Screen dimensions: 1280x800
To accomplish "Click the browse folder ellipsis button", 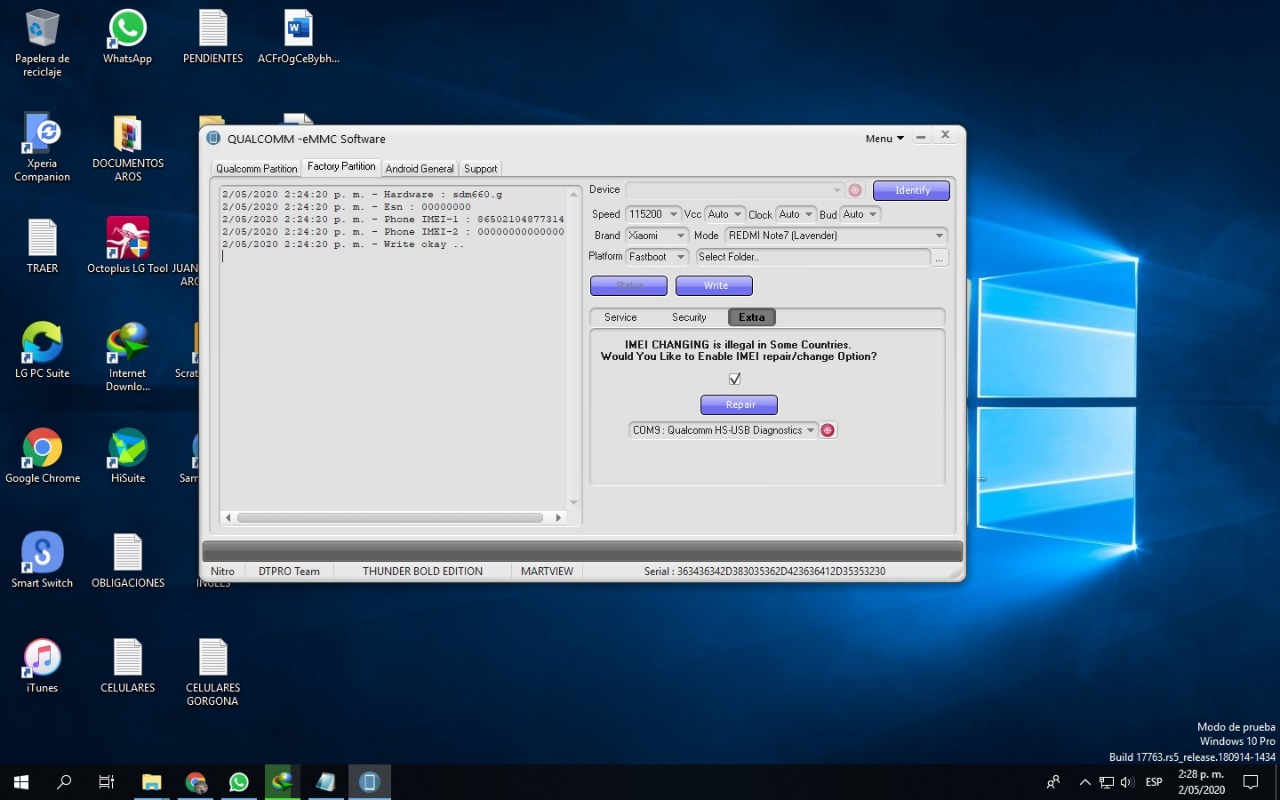I will point(939,258).
